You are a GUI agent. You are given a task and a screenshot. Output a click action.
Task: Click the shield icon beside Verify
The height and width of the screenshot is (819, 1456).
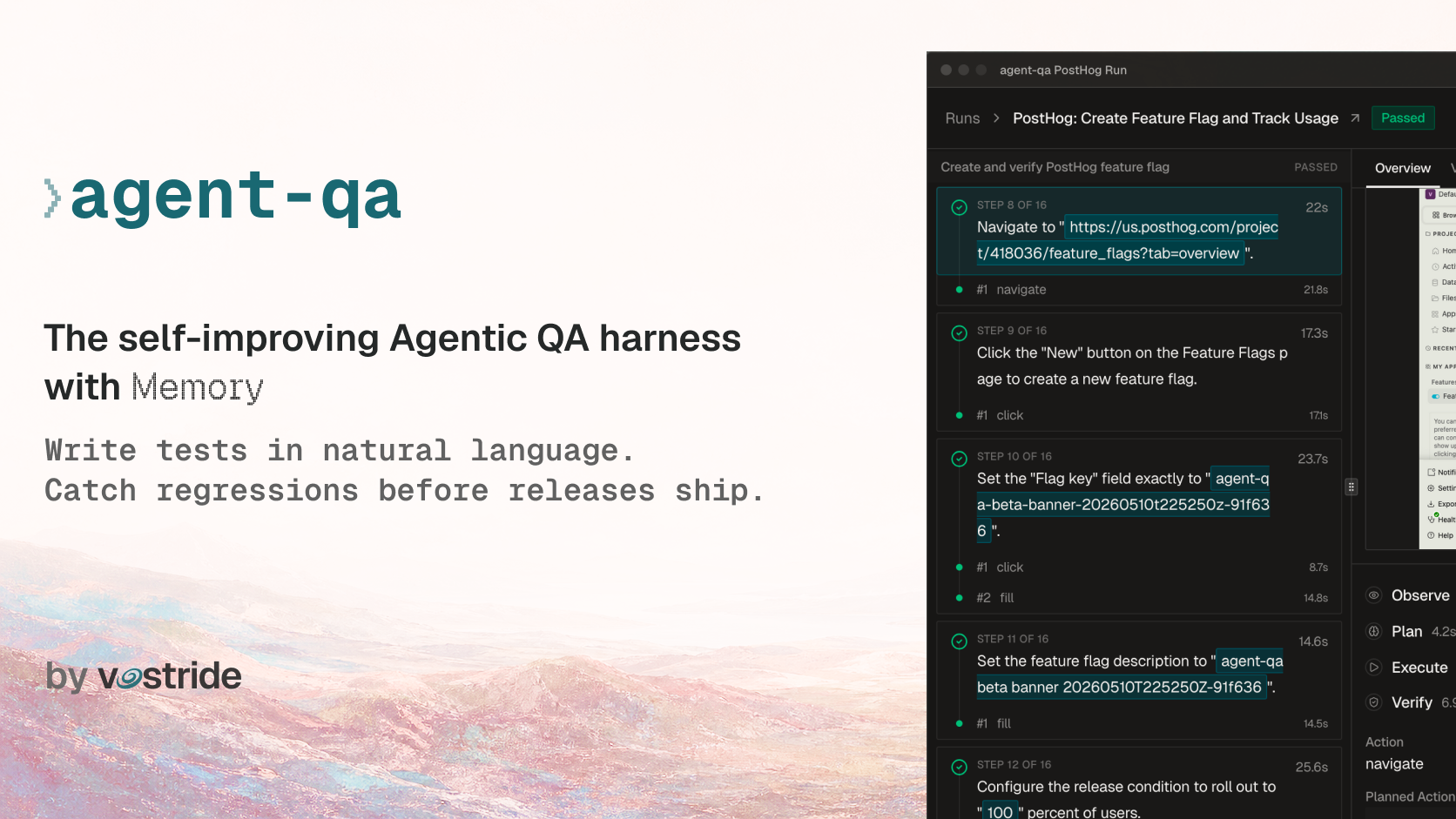1373,702
